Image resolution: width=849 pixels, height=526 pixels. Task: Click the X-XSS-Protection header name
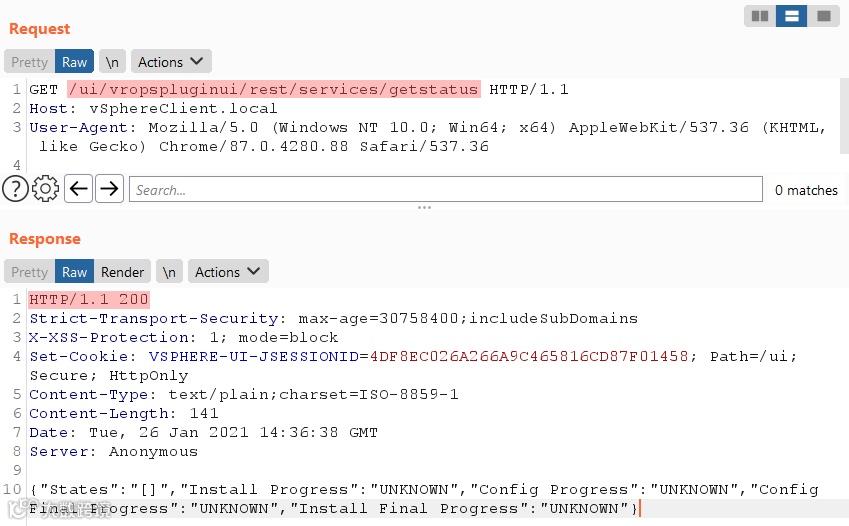[x=108, y=337]
